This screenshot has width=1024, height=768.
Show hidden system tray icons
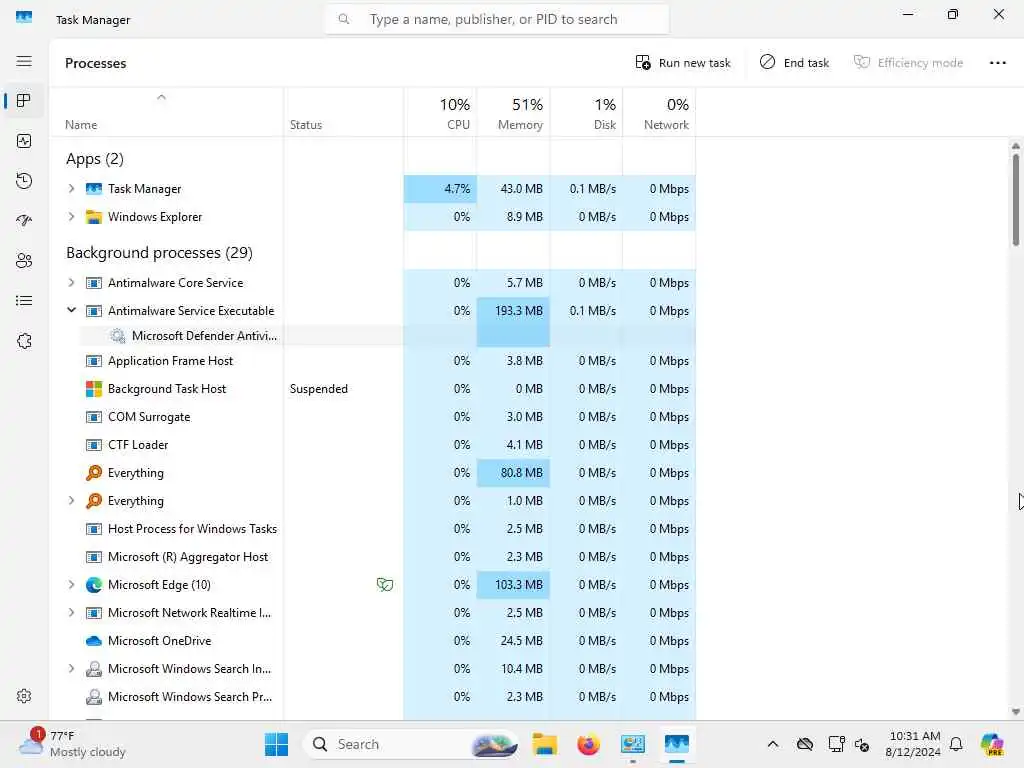tap(773, 744)
